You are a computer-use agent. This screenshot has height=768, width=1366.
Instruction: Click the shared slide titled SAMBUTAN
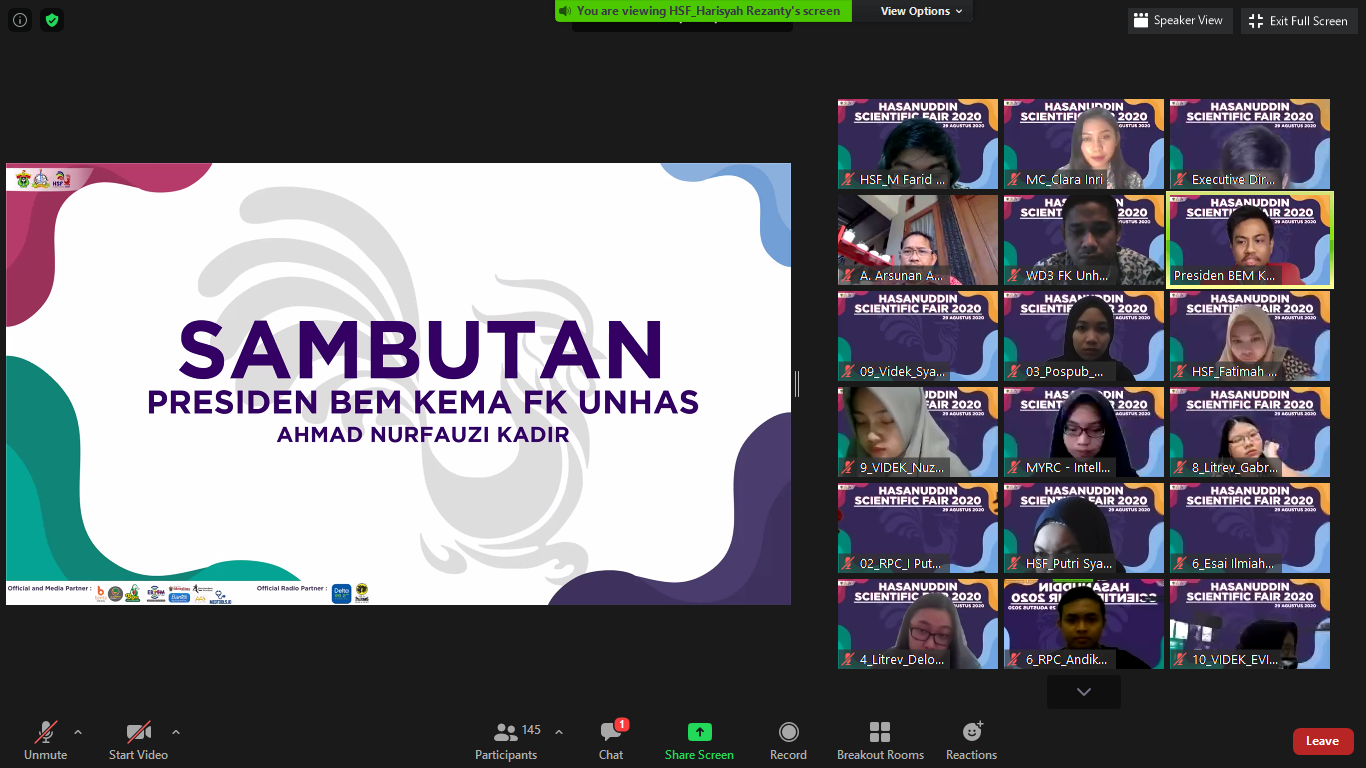click(x=398, y=384)
